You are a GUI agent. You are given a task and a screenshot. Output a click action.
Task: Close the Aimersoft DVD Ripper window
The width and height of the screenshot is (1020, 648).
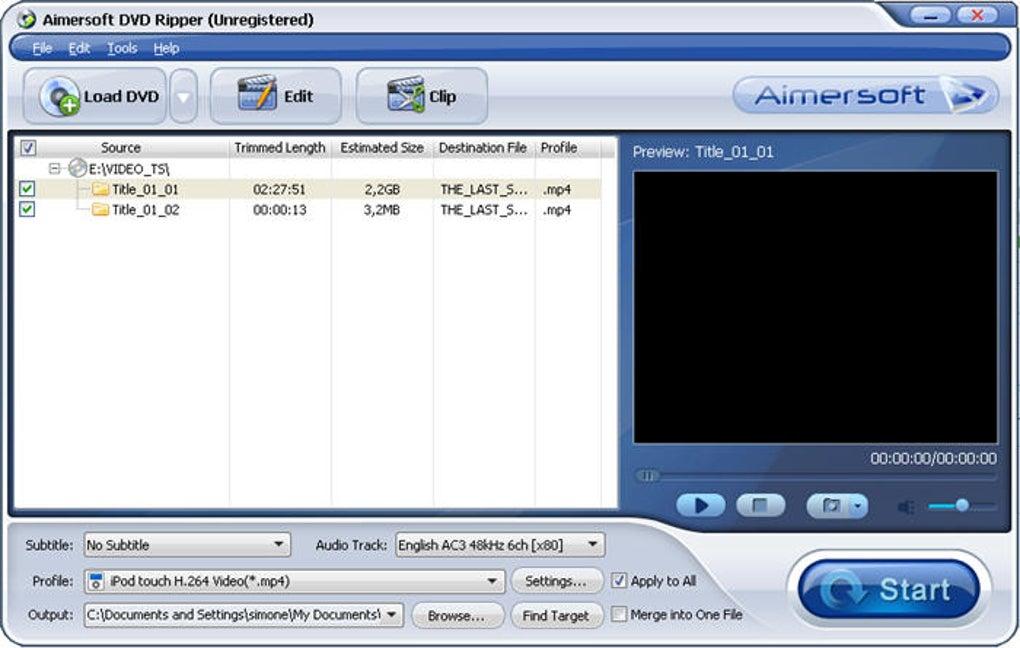coord(976,15)
